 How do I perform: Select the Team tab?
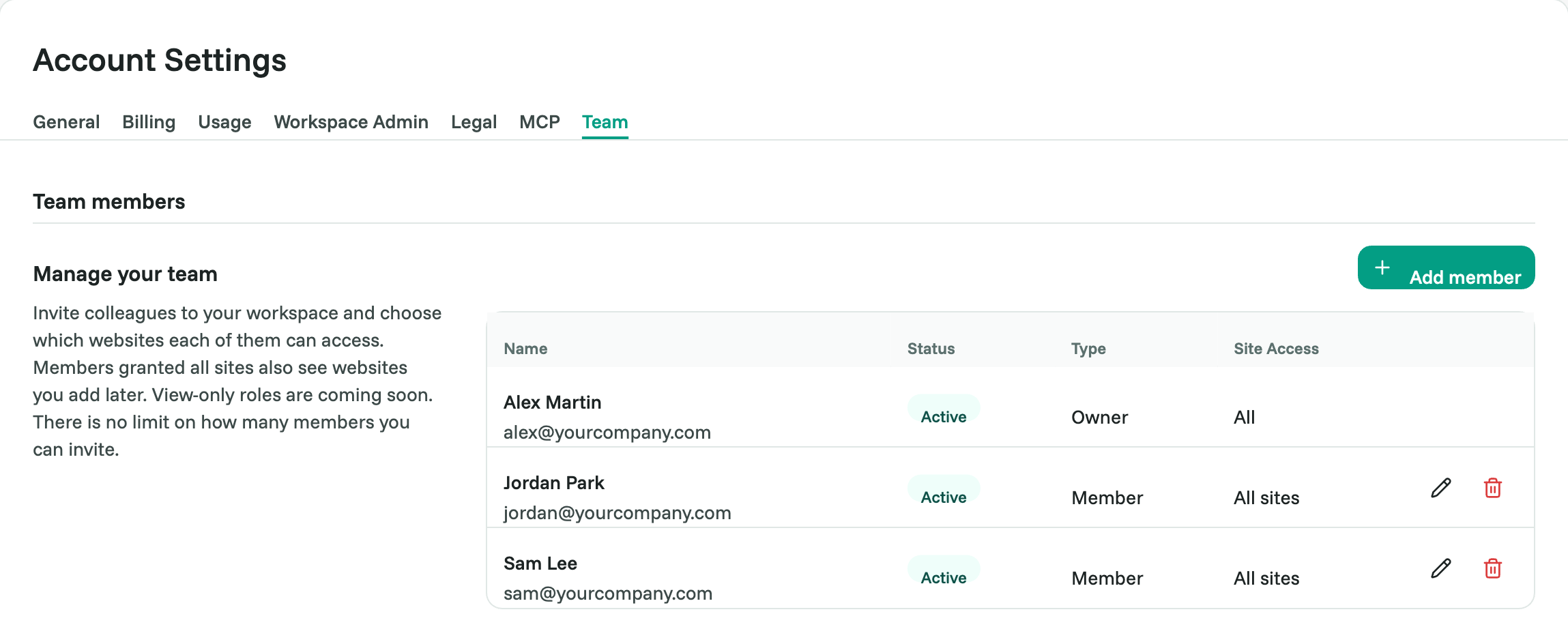pyautogui.click(x=605, y=122)
